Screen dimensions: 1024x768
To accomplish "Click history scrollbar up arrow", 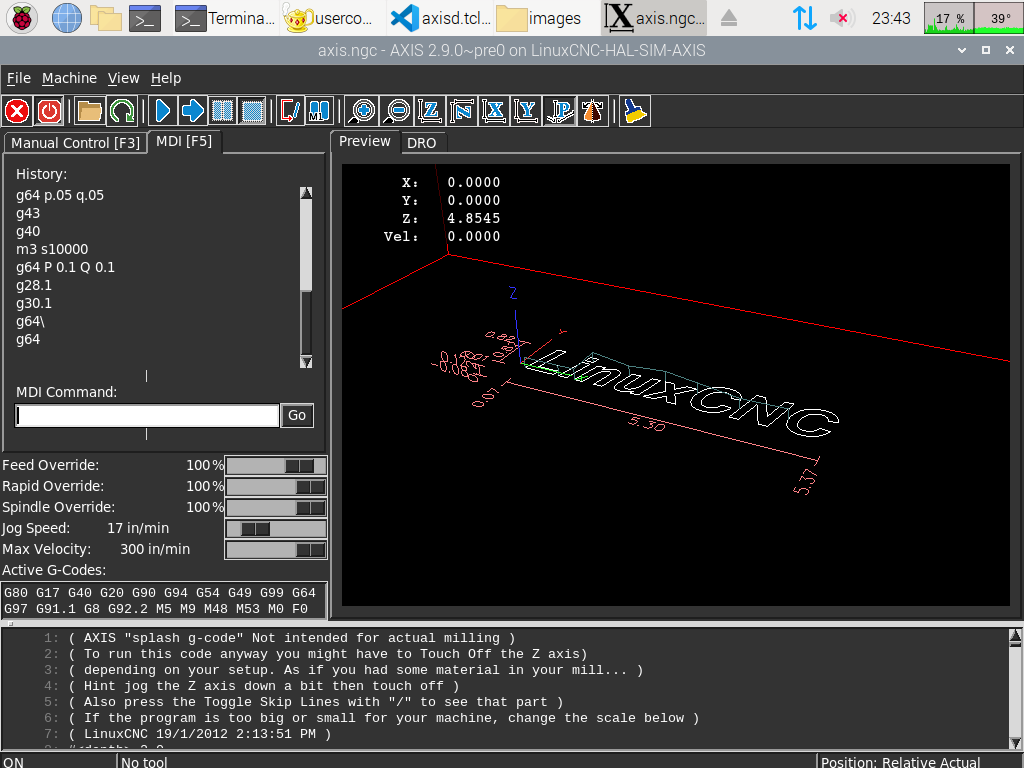I will (x=306, y=193).
